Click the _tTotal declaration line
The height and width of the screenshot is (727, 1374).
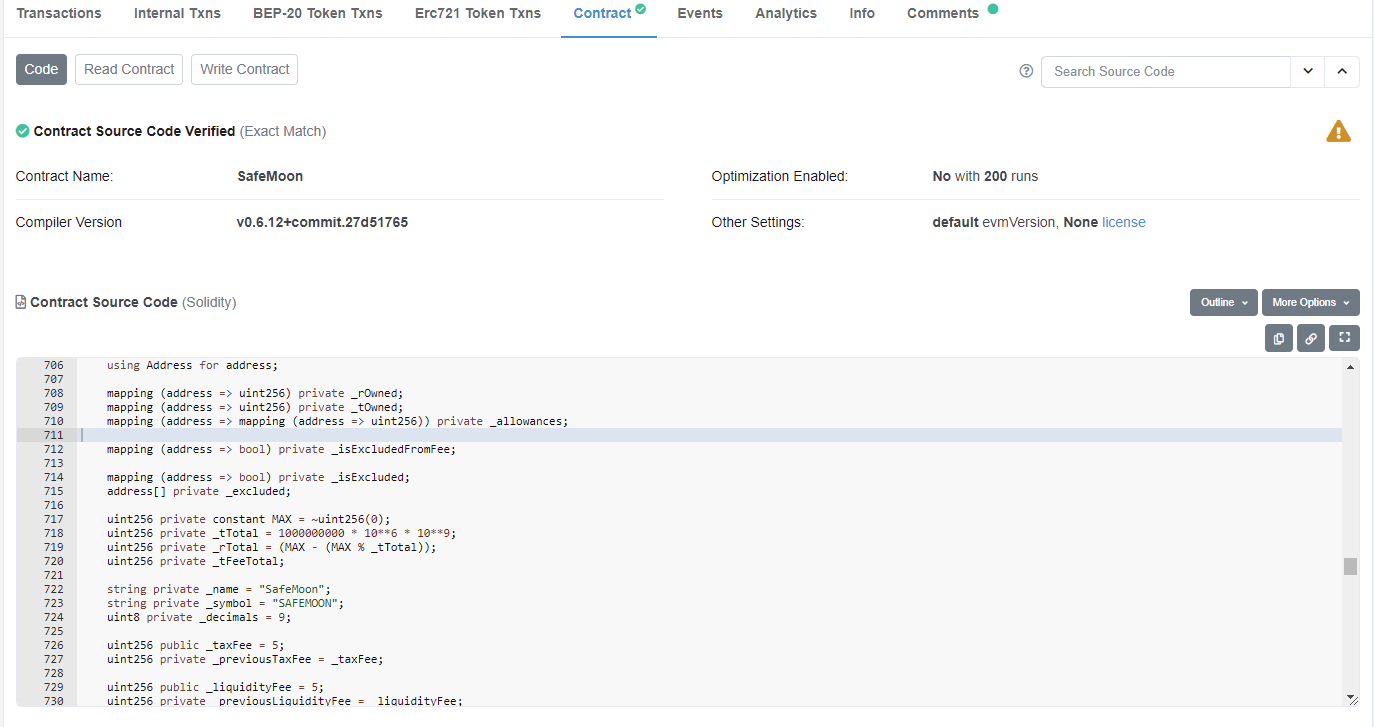pyautogui.click(x=281, y=533)
